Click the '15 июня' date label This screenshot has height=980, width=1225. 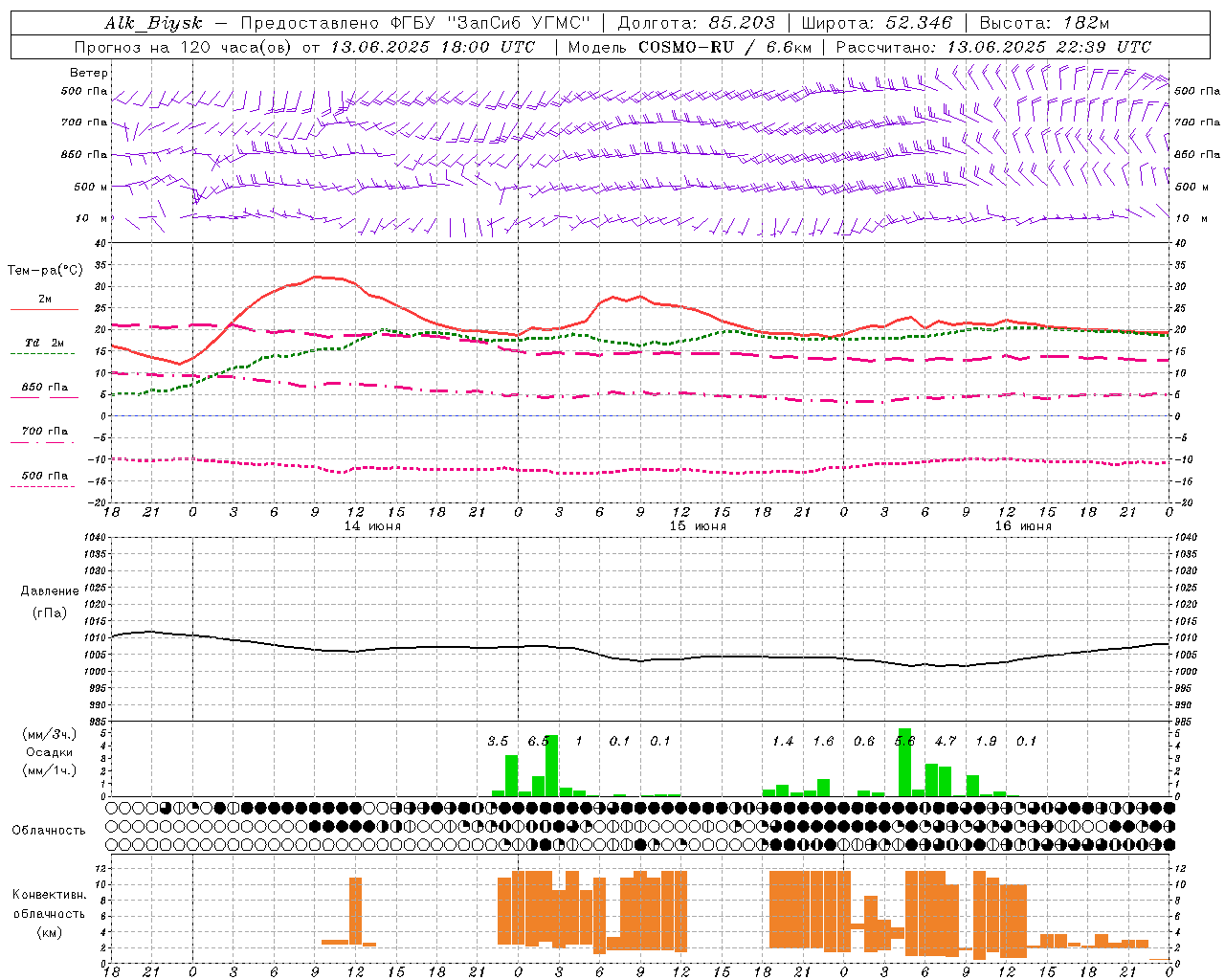click(698, 526)
